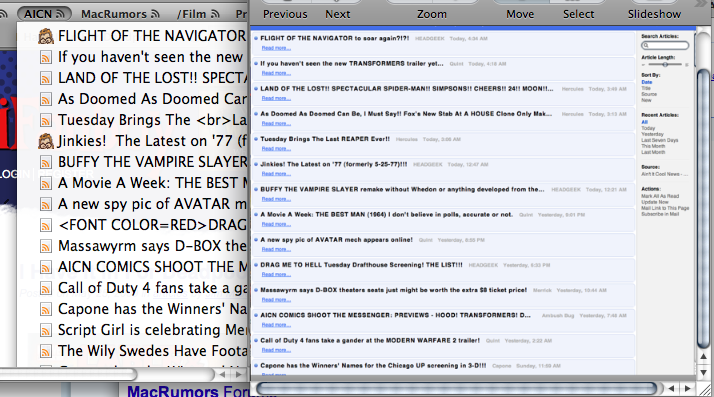Click 'Mail Link to This Page' action
Viewport: 714px width, 397px height.
pyautogui.click(x=665, y=208)
